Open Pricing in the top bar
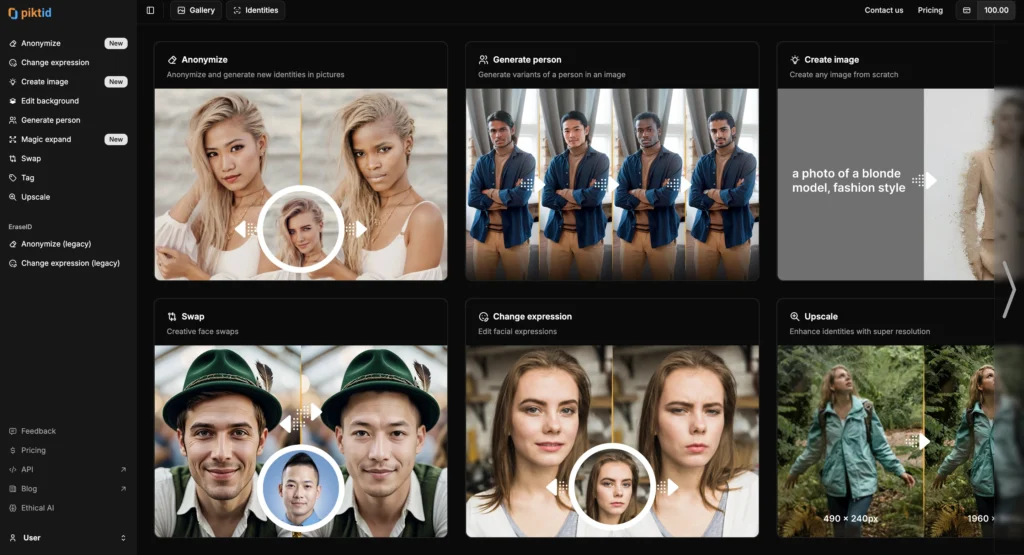Viewport: 1024px width, 555px height. click(x=930, y=10)
